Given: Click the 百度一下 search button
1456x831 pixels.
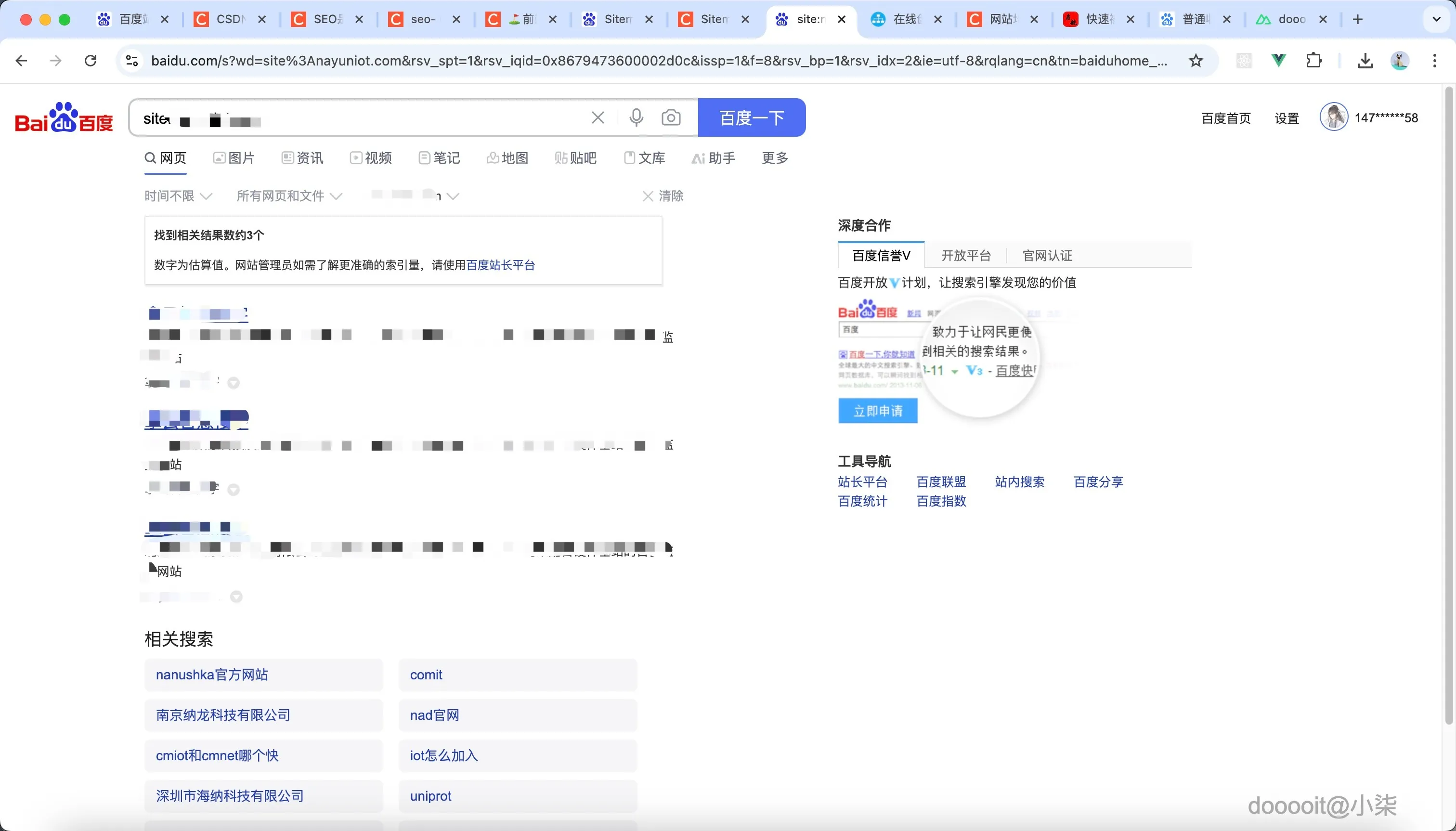Looking at the screenshot, I should click(751, 117).
